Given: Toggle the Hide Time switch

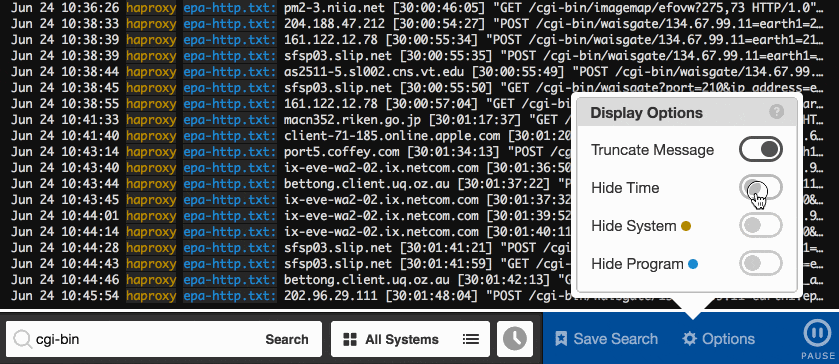Looking at the screenshot, I should point(761,188).
